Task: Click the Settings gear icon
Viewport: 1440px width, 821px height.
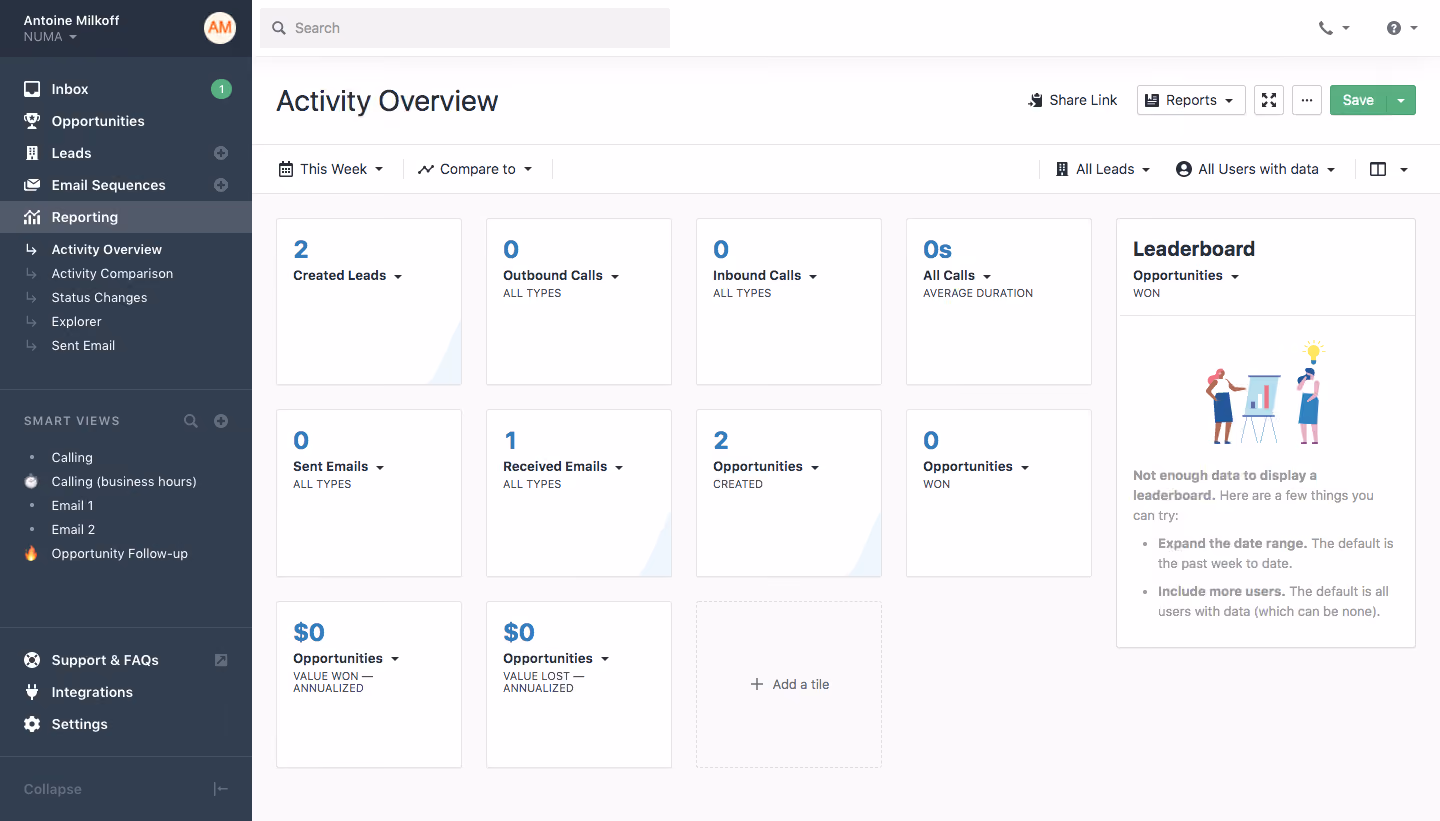Action: [x=32, y=724]
